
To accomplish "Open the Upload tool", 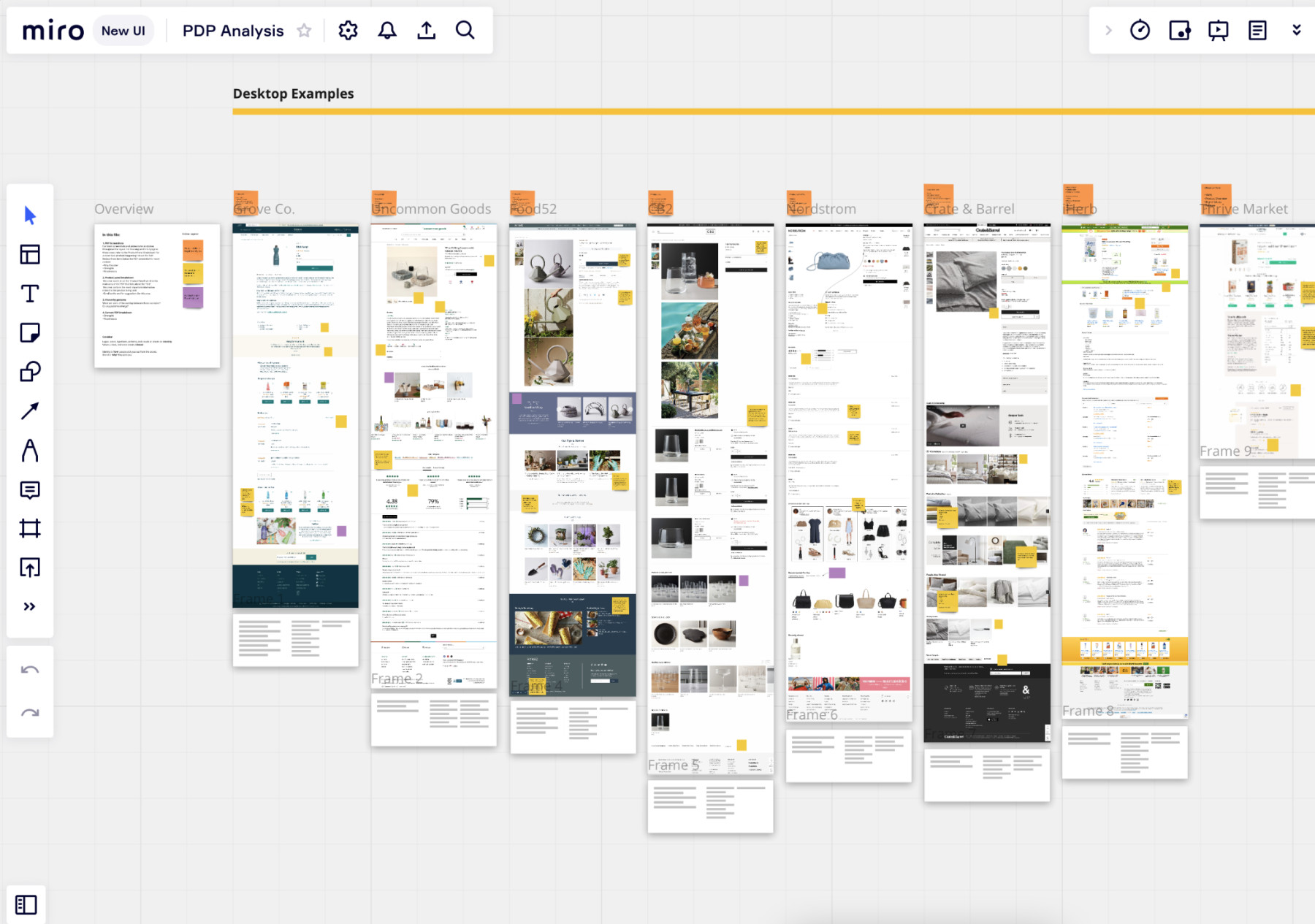I will pos(30,568).
